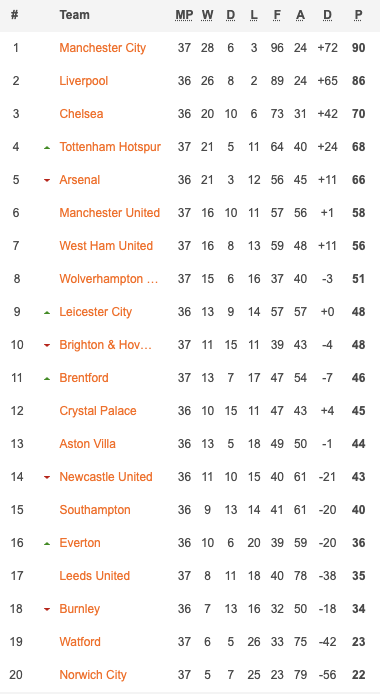The height and width of the screenshot is (694, 380).
Task: Open the truncated Wolverhampton team link
Action: 109,279
